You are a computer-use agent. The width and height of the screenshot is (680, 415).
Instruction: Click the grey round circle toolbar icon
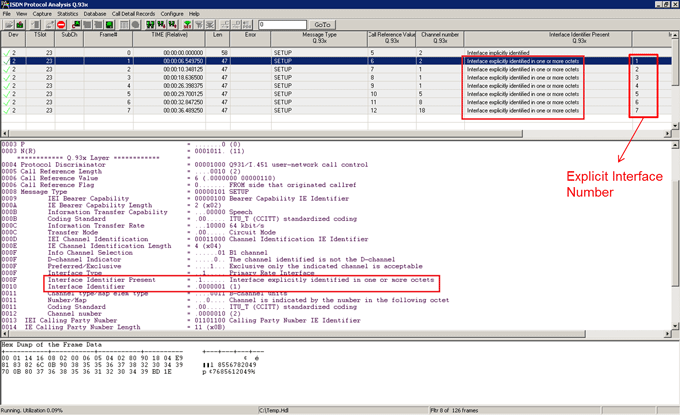click(x=135, y=25)
